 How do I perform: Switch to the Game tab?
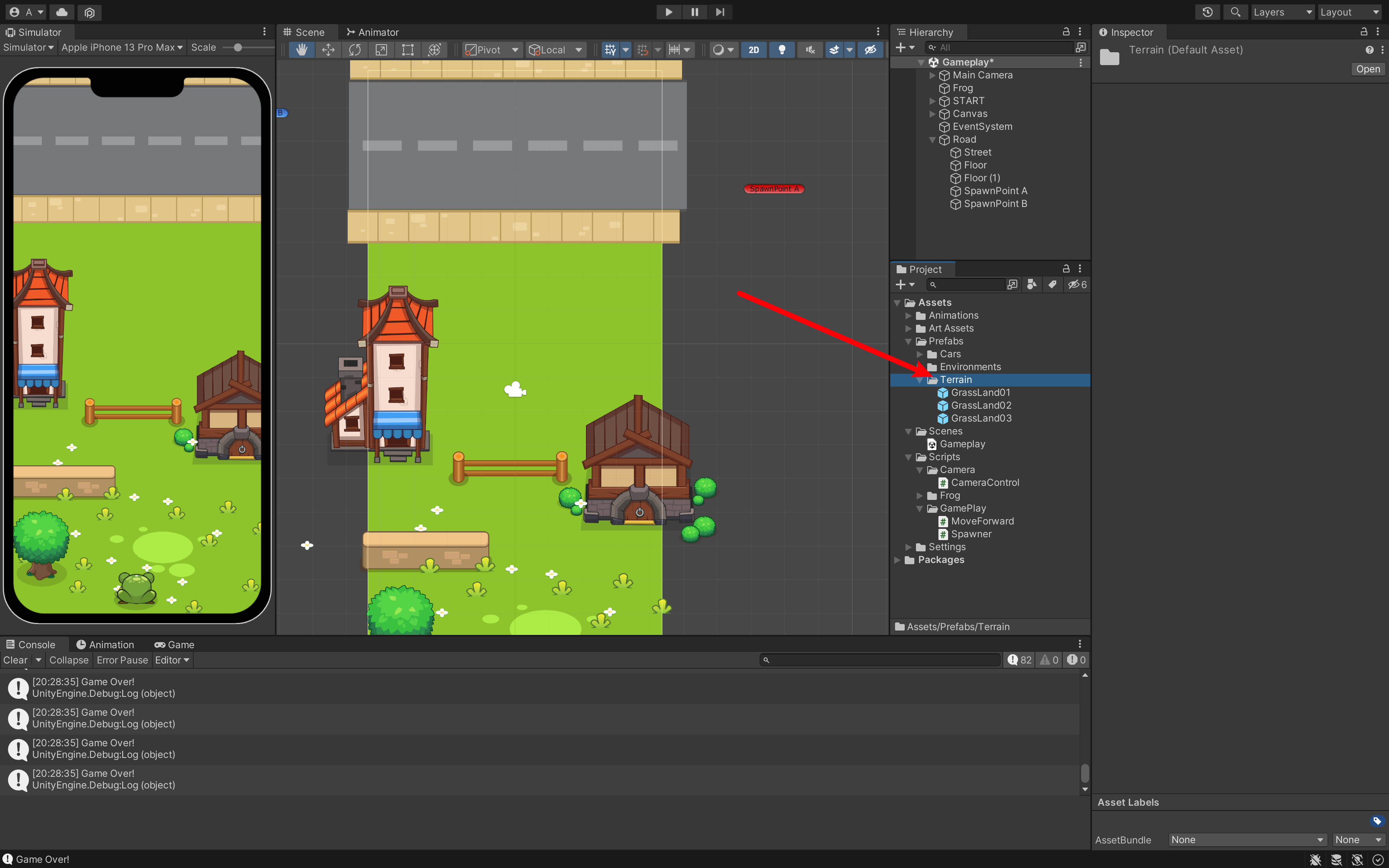[174, 645]
